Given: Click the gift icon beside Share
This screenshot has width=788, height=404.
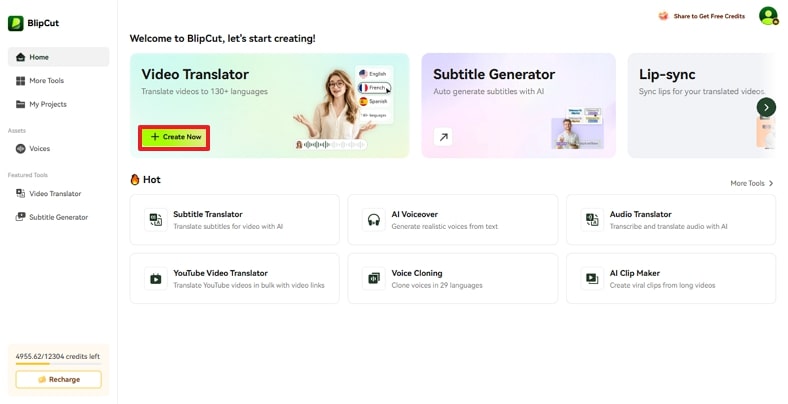Looking at the screenshot, I should 663,16.
